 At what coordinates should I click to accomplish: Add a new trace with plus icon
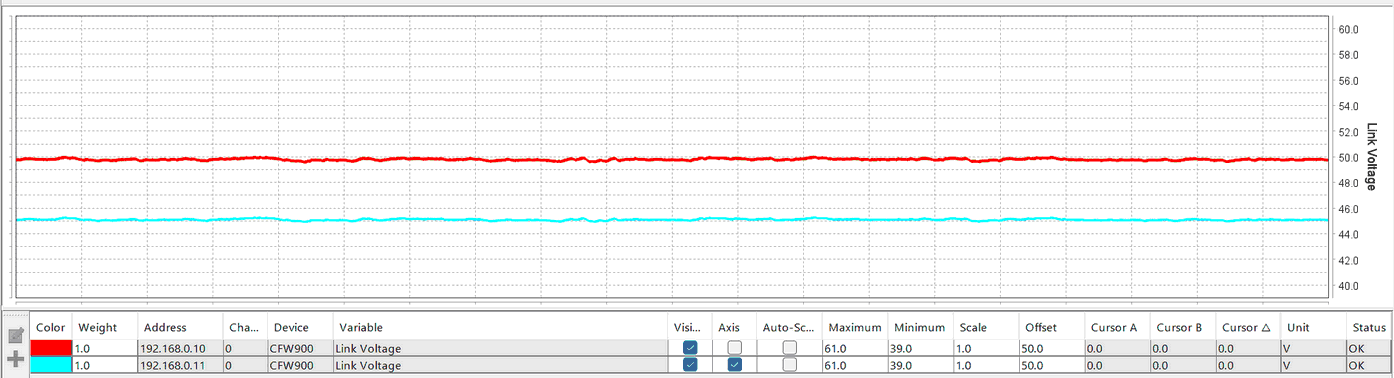click(15, 360)
